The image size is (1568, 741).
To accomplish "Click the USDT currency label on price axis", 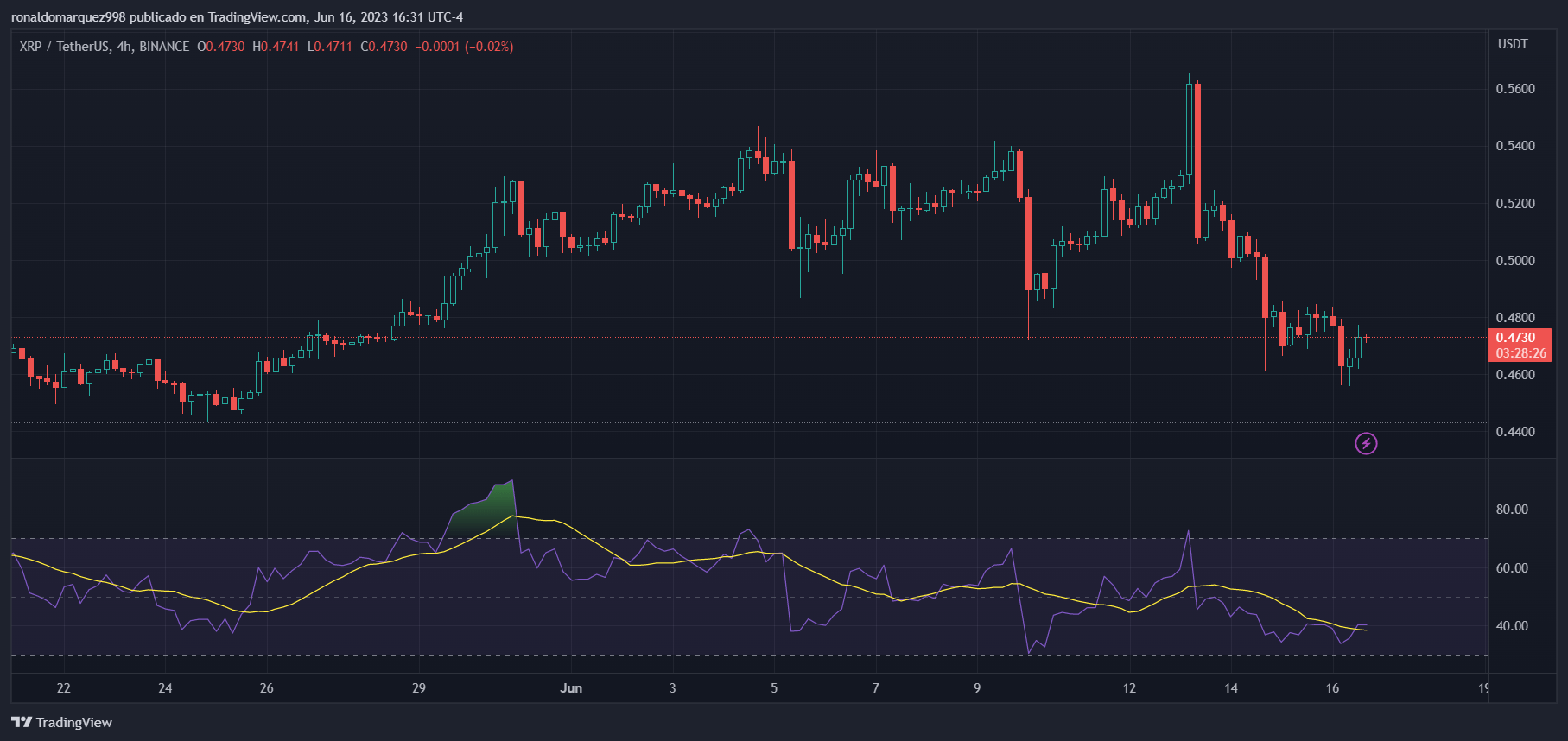I will (1512, 44).
